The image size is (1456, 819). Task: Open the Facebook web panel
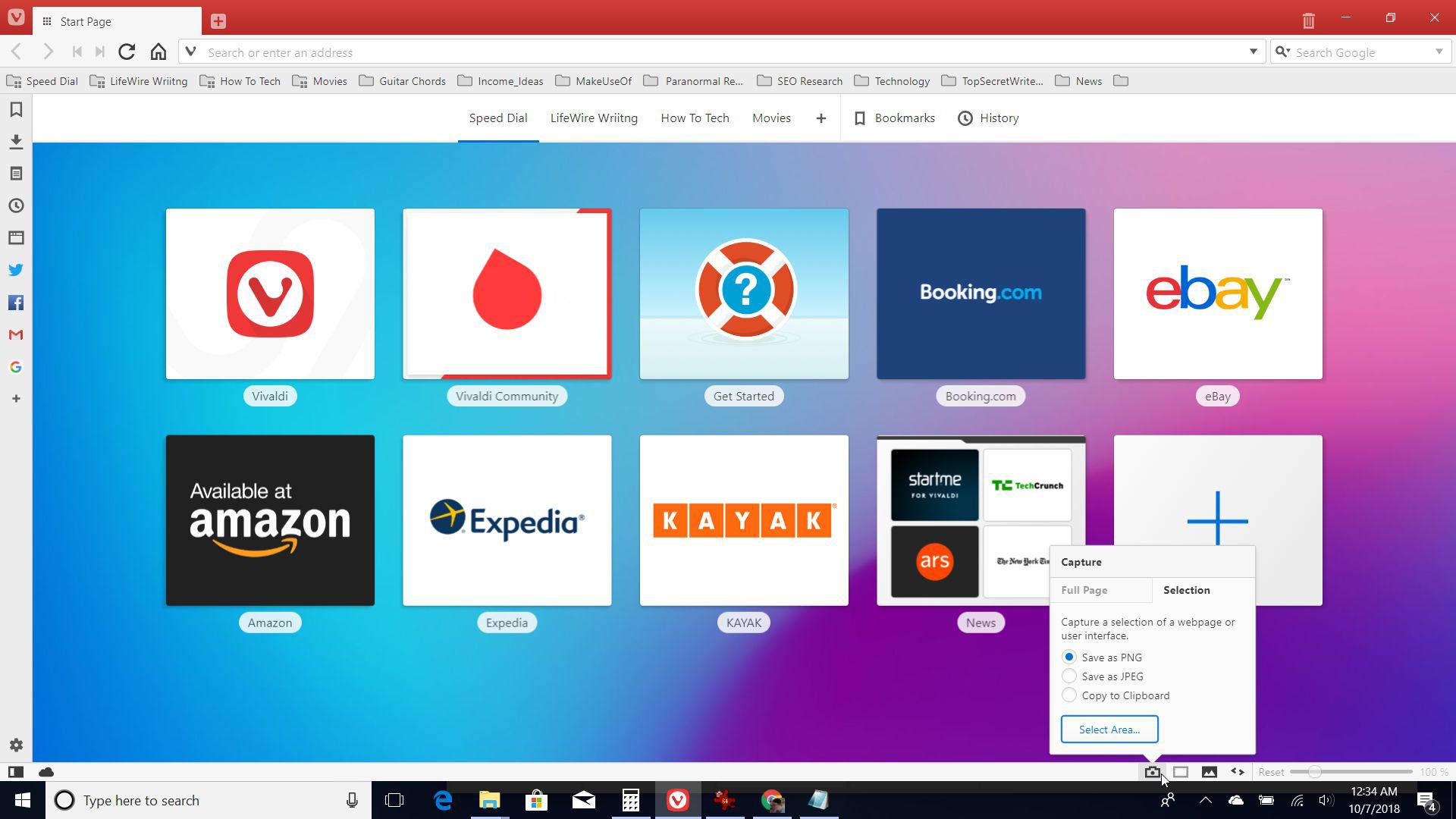pyautogui.click(x=16, y=303)
